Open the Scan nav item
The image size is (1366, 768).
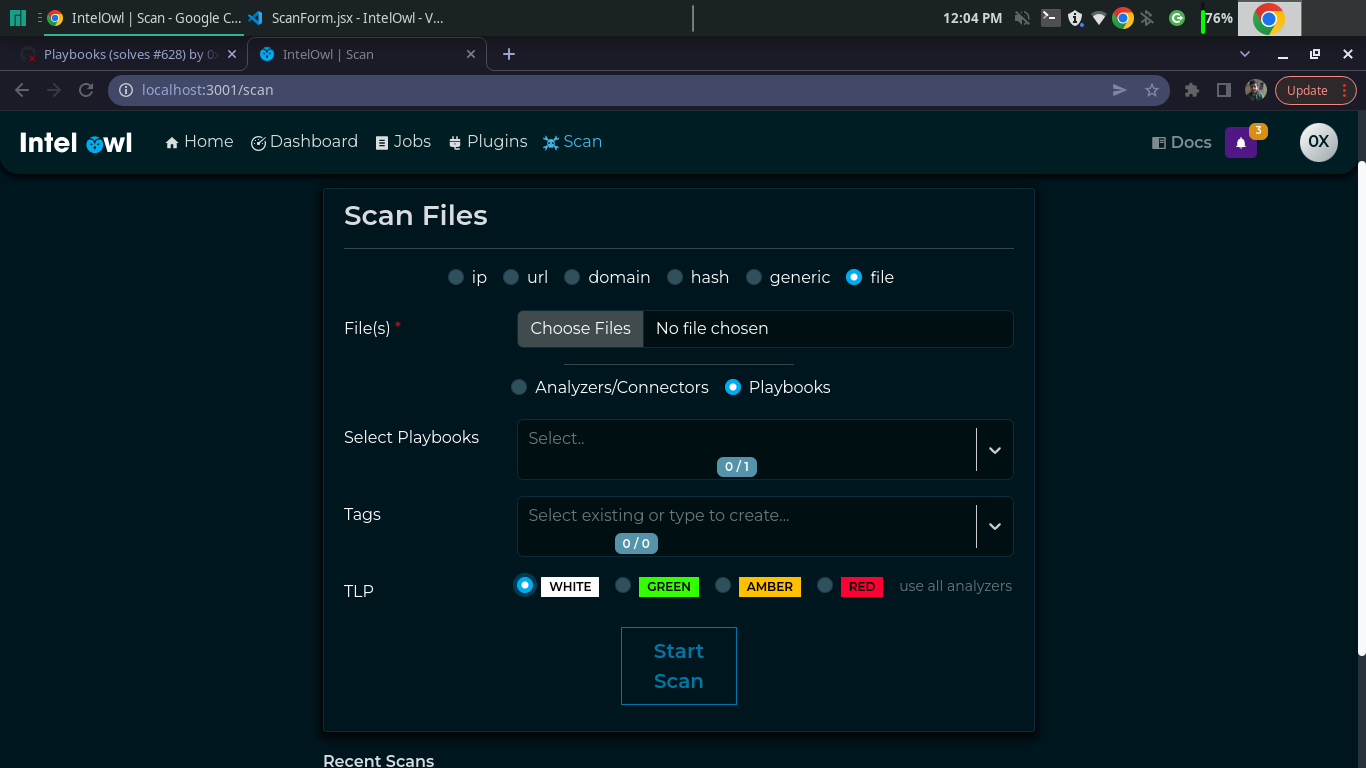pos(572,142)
